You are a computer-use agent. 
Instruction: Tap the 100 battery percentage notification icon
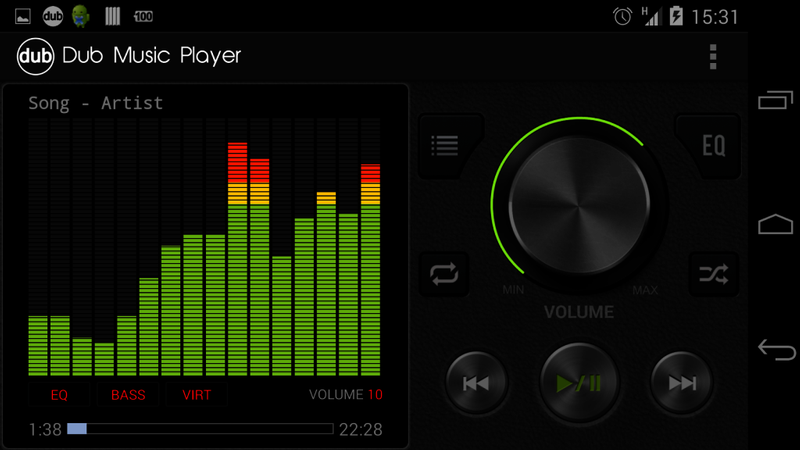pos(143,16)
